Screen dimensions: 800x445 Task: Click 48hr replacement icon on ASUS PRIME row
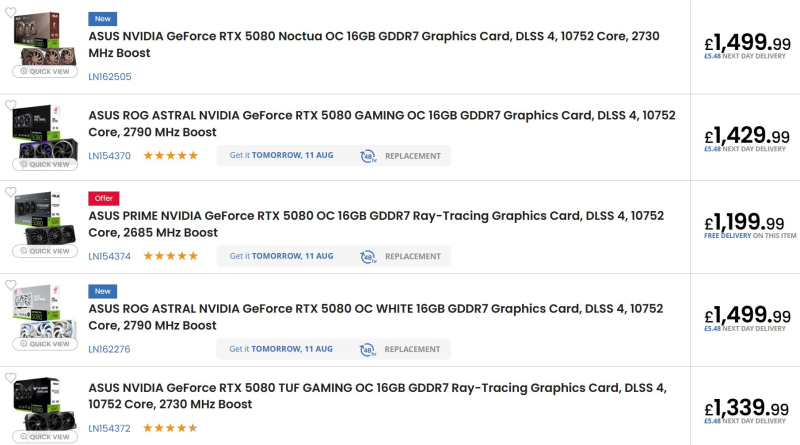[368, 256]
